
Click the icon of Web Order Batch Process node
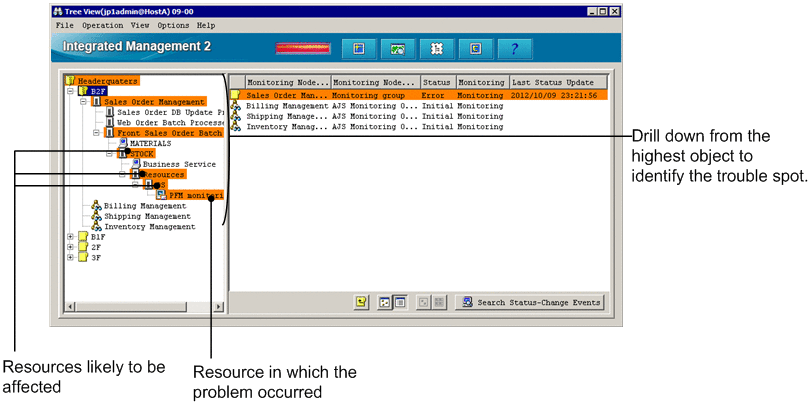coord(110,122)
